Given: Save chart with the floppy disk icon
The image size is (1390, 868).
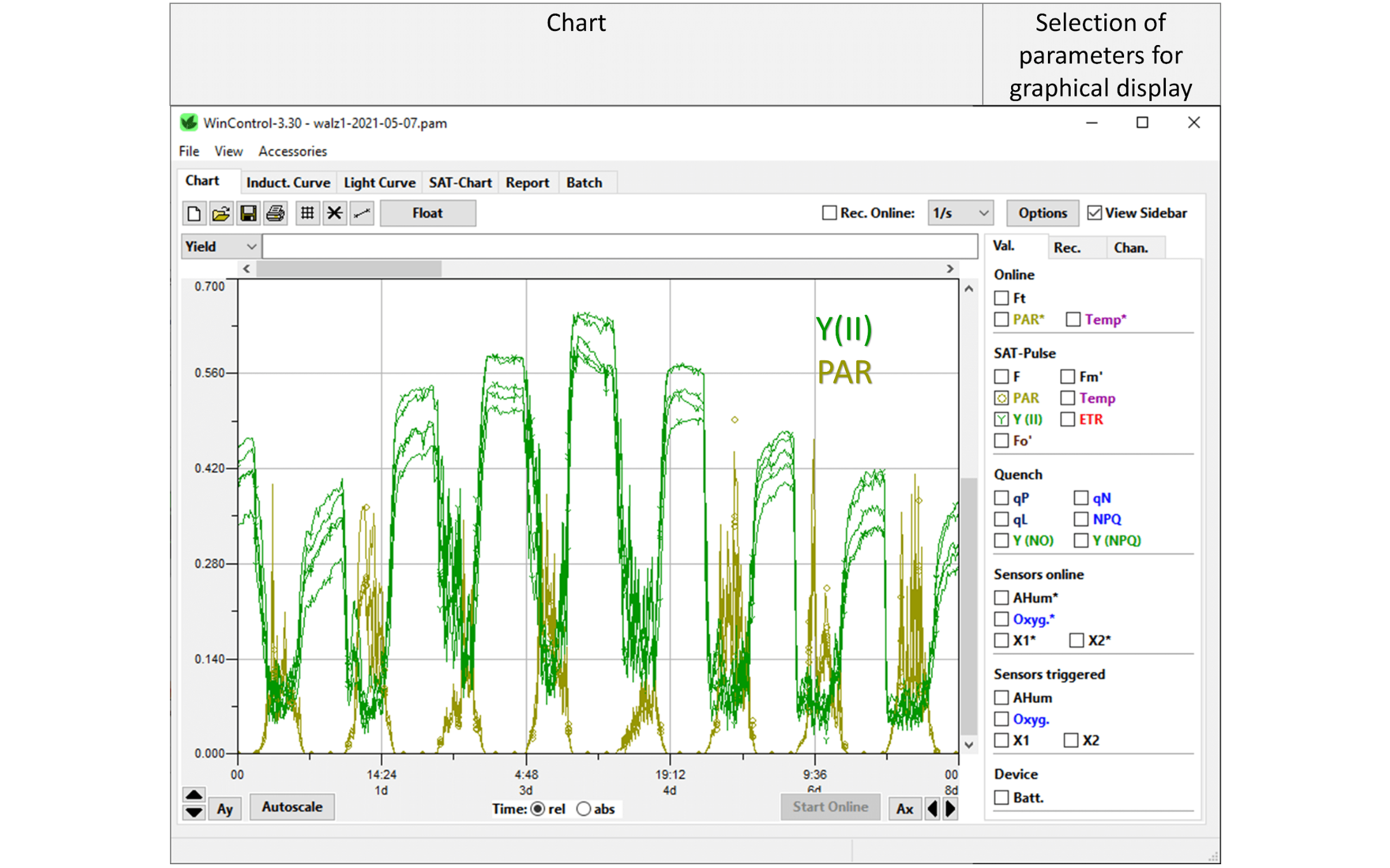Looking at the screenshot, I should pyautogui.click(x=248, y=213).
